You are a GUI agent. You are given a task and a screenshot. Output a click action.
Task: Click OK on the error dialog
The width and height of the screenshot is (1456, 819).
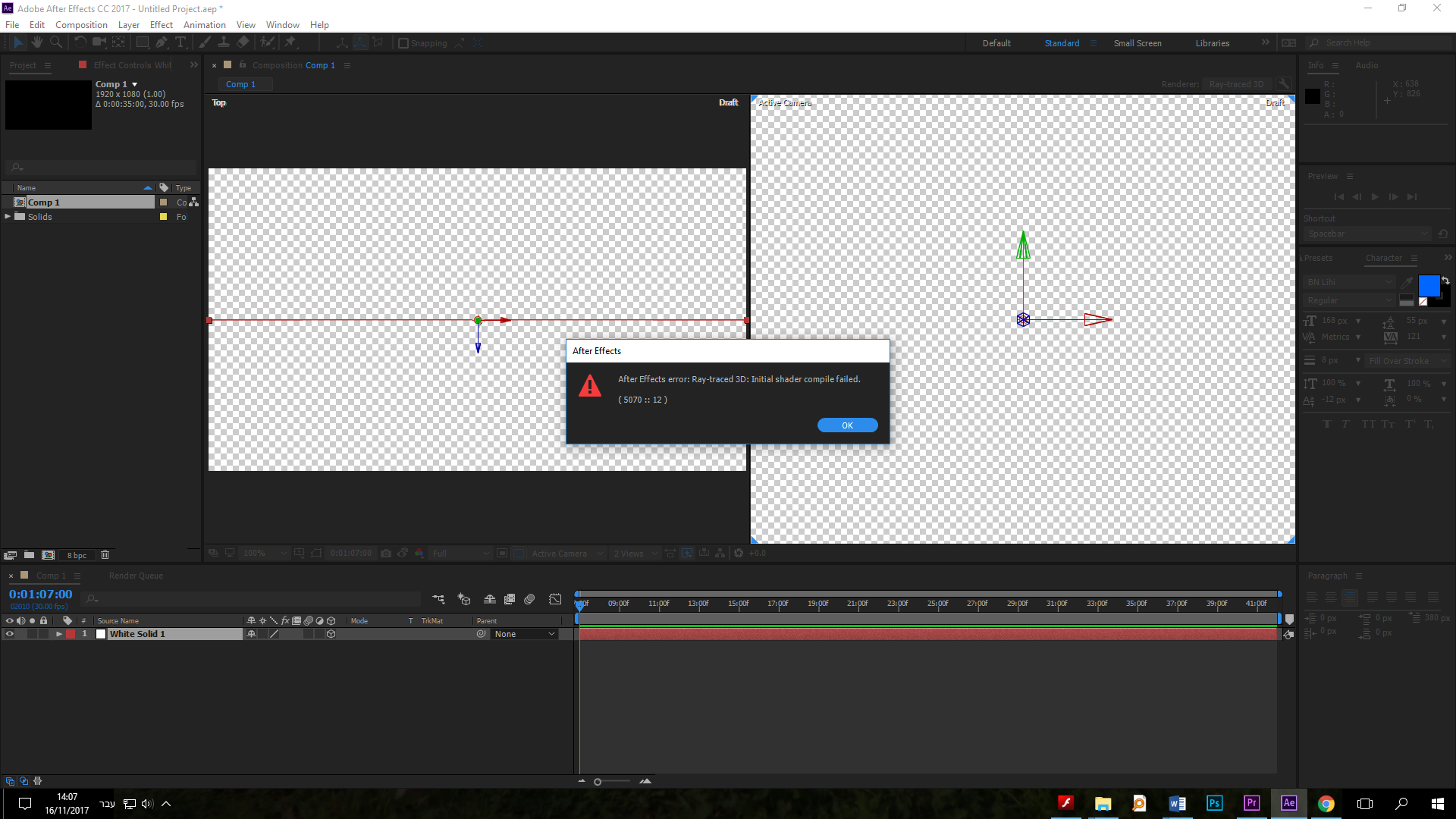click(x=847, y=425)
